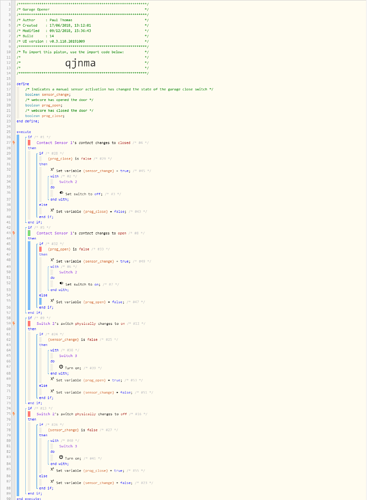Click the 'define' keyword at the variables section
This screenshot has height=500, width=368.
click(23, 84)
